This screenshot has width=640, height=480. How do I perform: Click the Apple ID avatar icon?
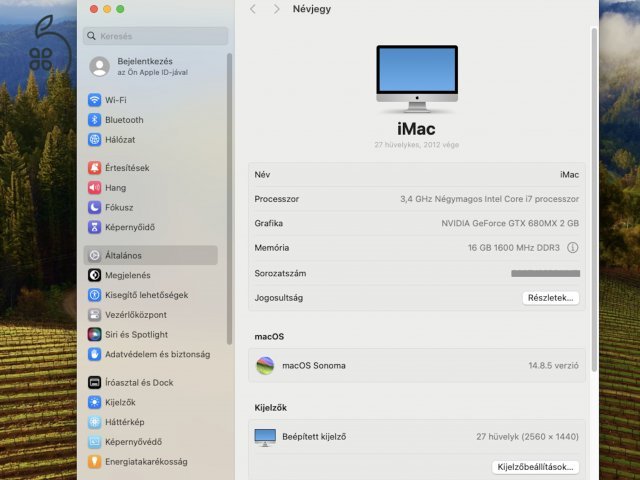(x=100, y=67)
